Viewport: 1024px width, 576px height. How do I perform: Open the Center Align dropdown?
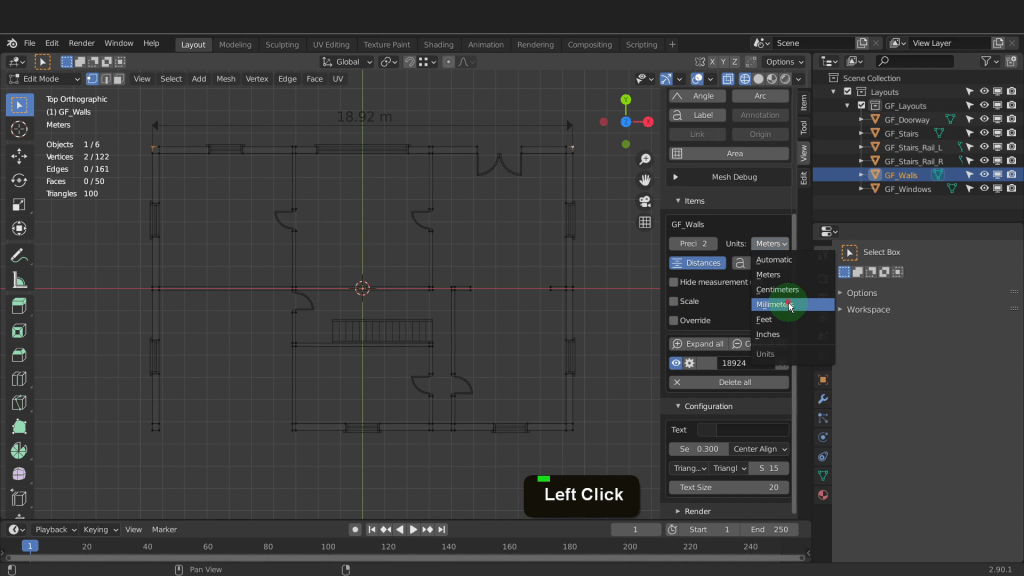point(759,449)
